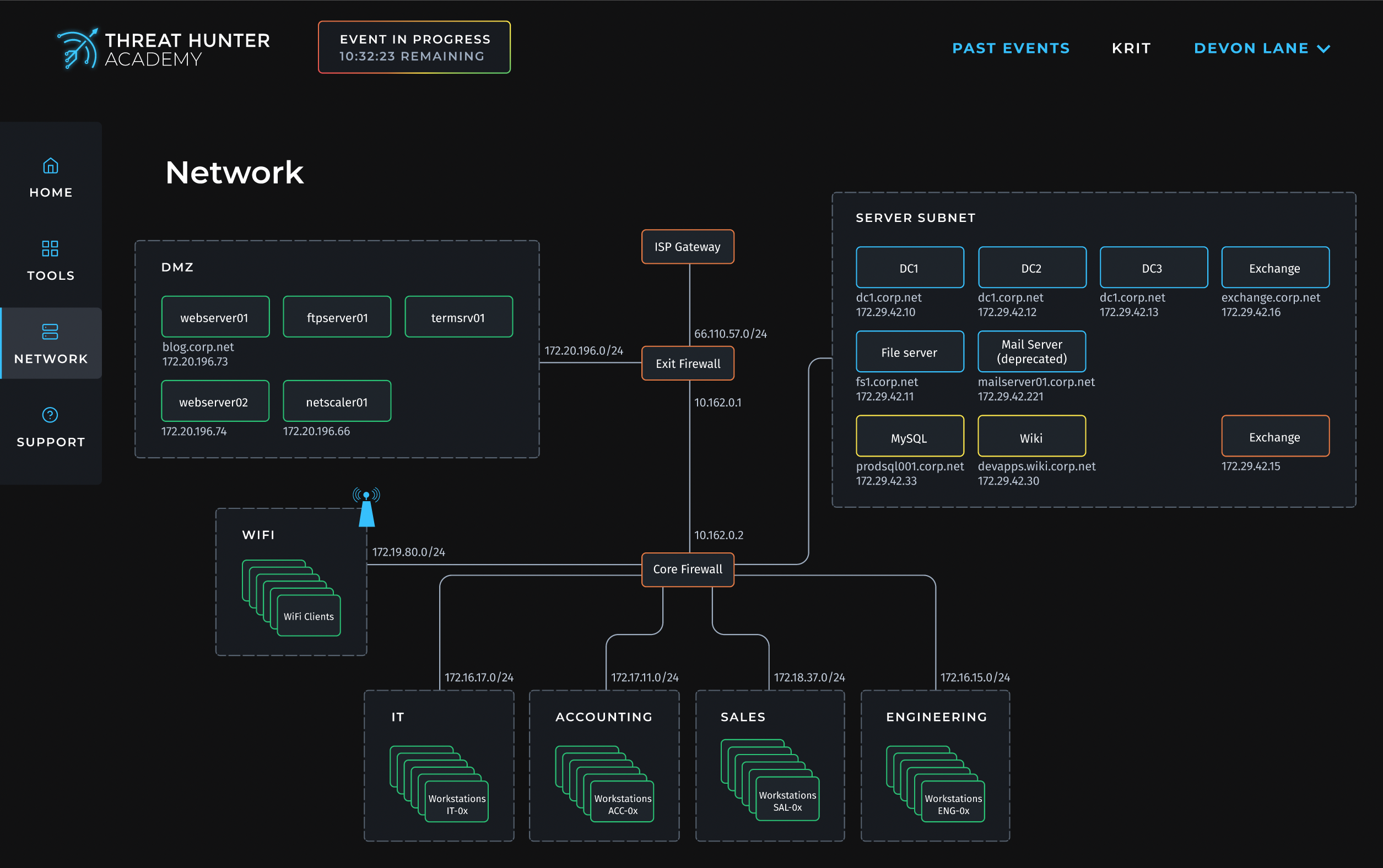This screenshot has width=1383, height=868.
Task: Open the Past Events page
Action: click(x=1011, y=48)
